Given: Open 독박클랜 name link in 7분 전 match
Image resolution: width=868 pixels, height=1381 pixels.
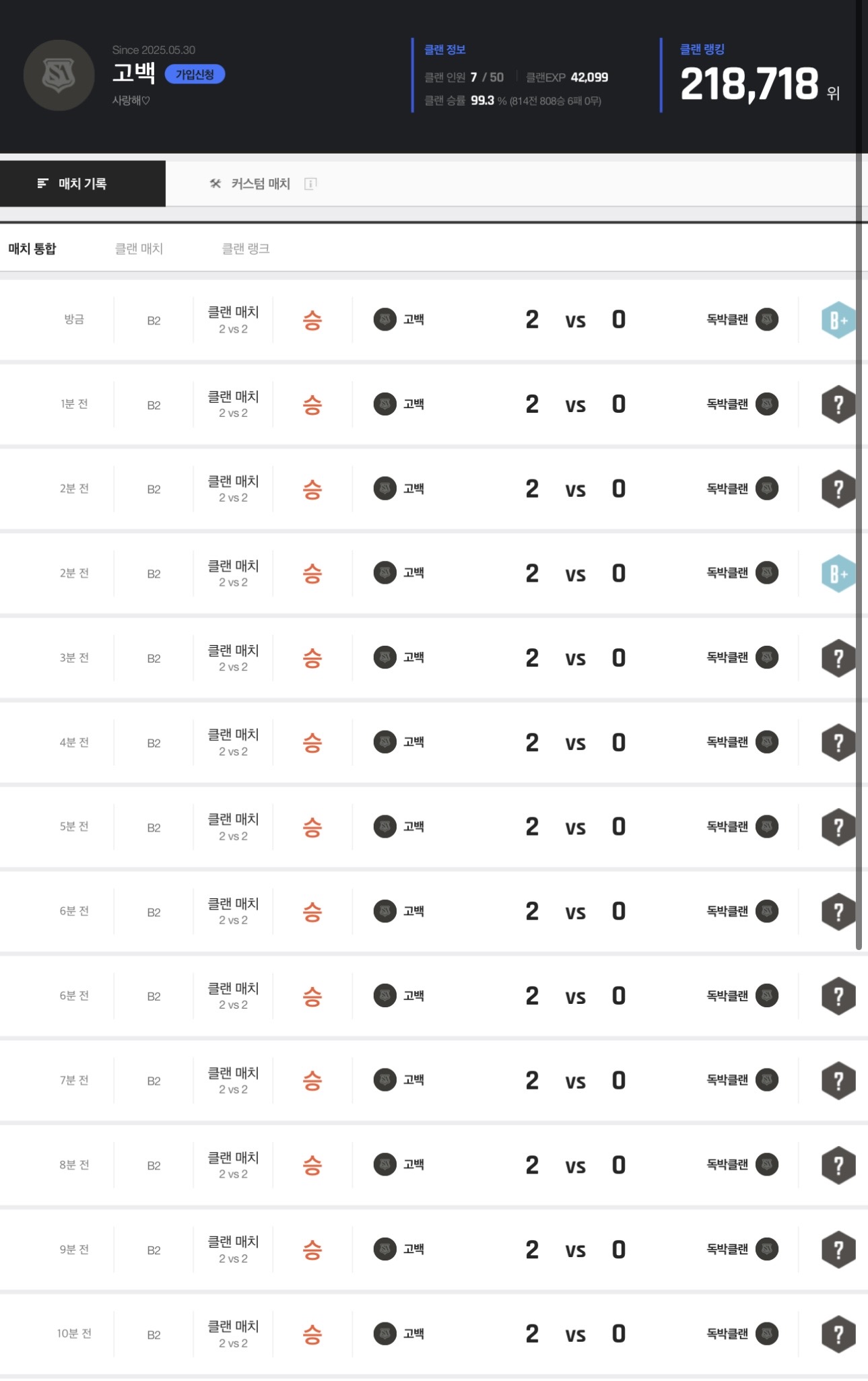Looking at the screenshot, I should pos(727,1080).
